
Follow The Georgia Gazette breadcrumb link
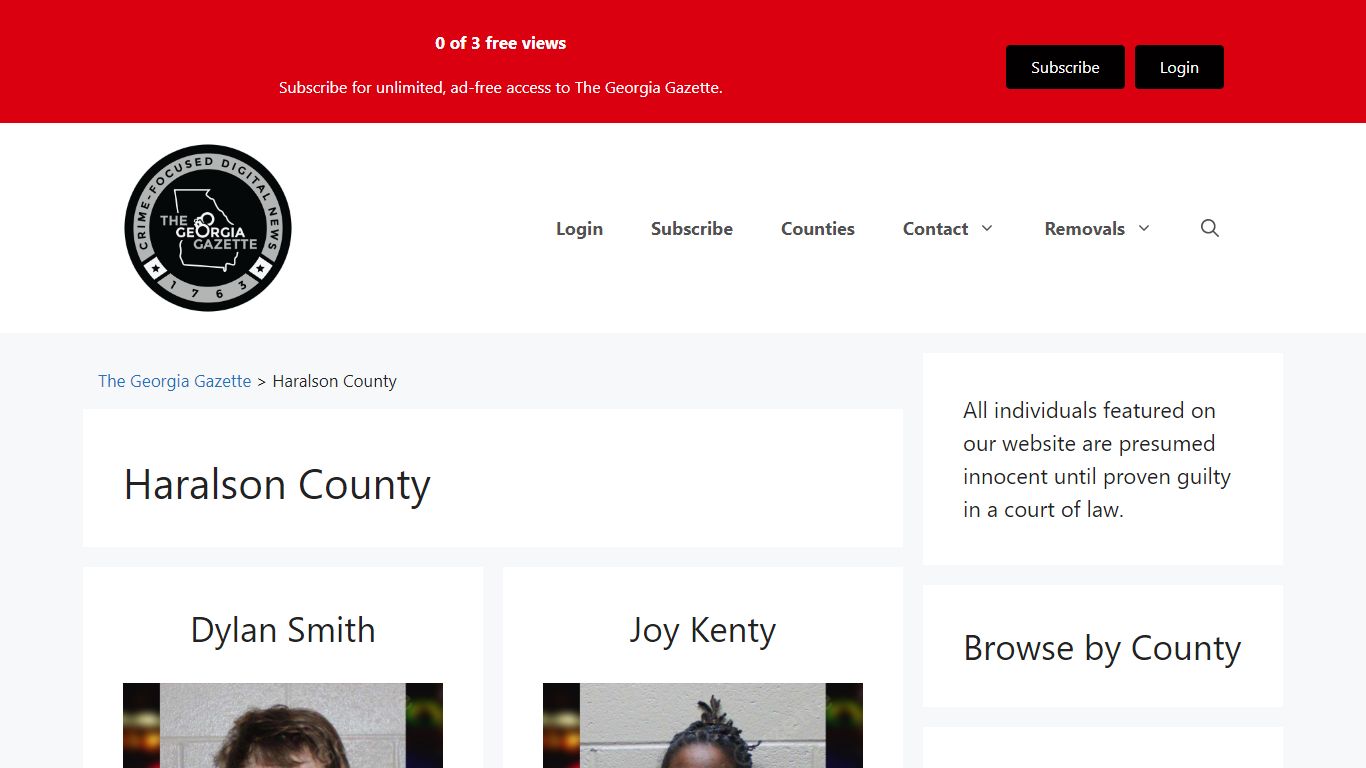pyautogui.click(x=175, y=381)
